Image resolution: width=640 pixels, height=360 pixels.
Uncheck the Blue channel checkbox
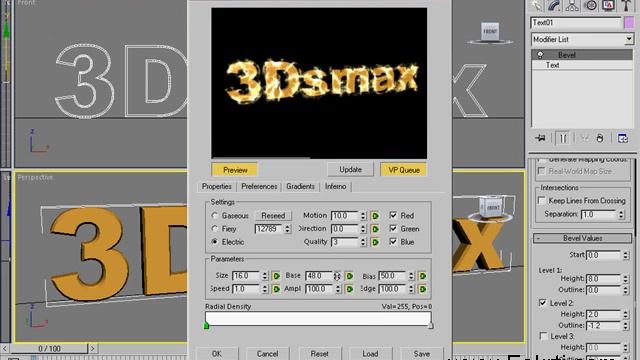pos(393,242)
